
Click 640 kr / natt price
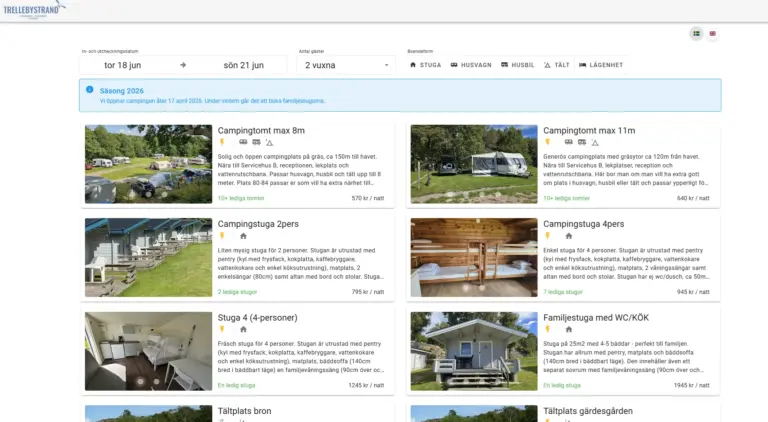pos(693,198)
